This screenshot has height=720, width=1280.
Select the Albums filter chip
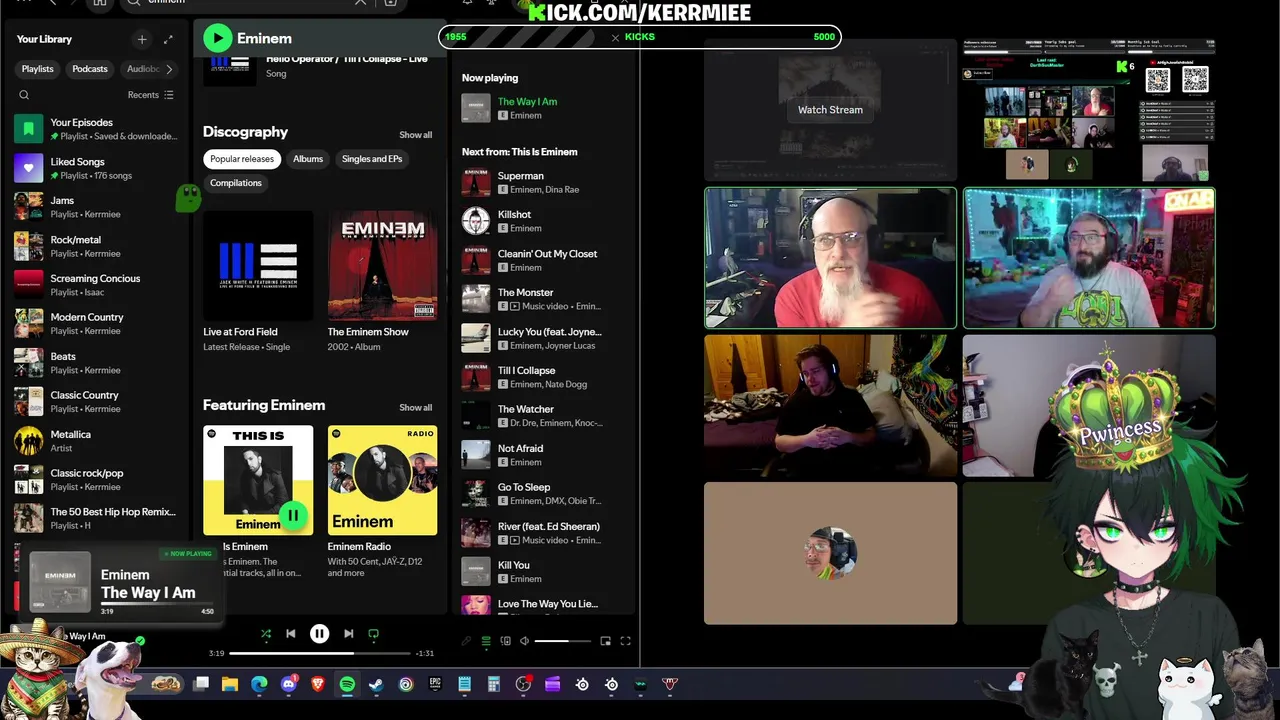[308, 159]
